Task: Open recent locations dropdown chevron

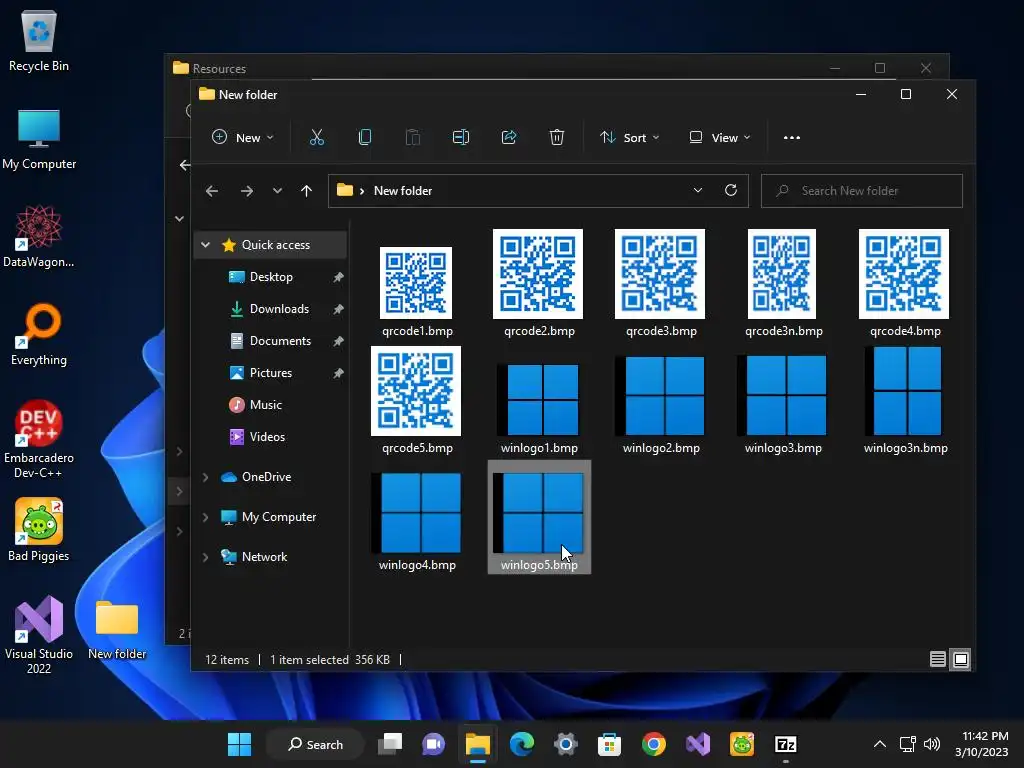Action: 278,191
